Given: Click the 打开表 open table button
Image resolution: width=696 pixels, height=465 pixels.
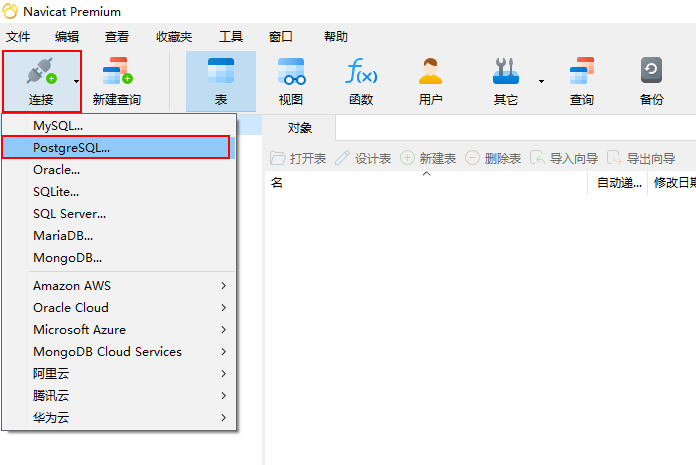Looking at the screenshot, I should pos(298,158).
